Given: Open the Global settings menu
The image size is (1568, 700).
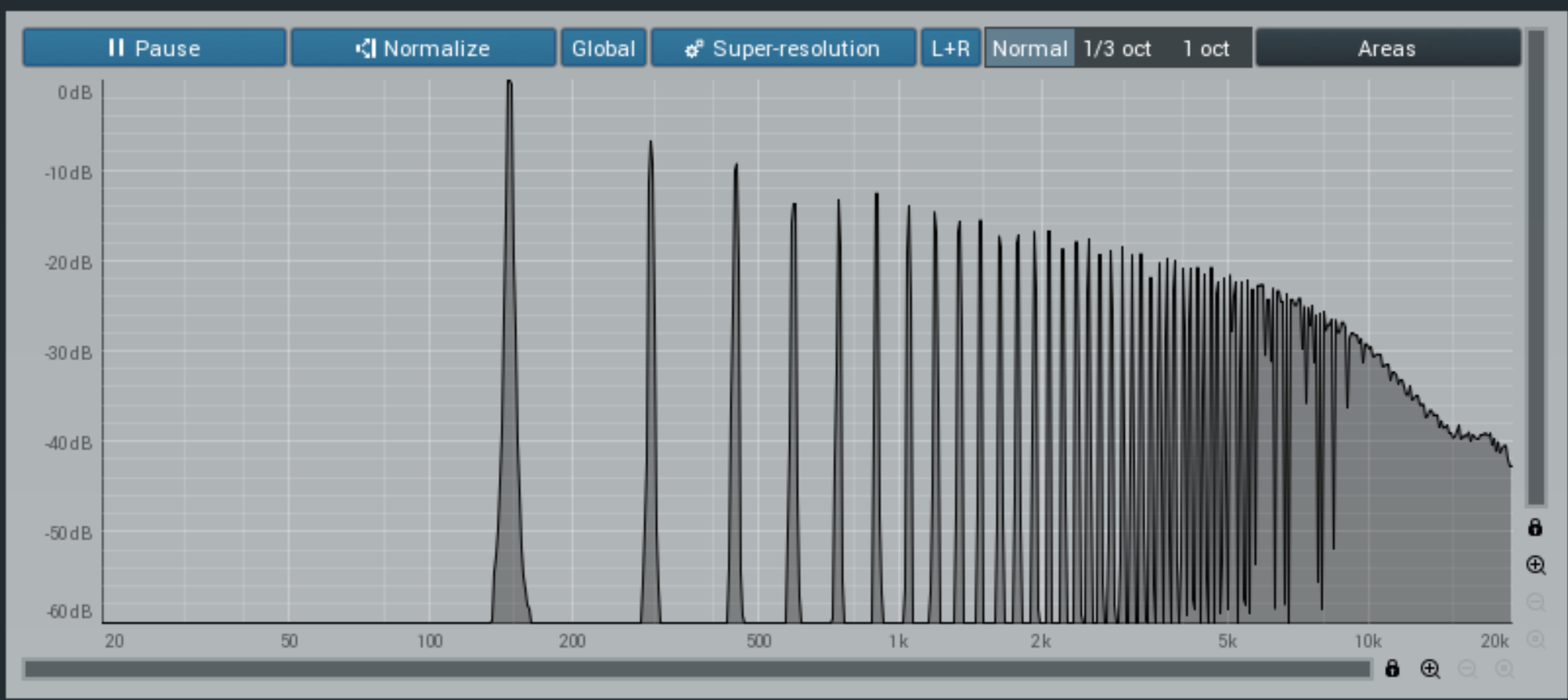Looking at the screenshot, I should click(604, 49).
